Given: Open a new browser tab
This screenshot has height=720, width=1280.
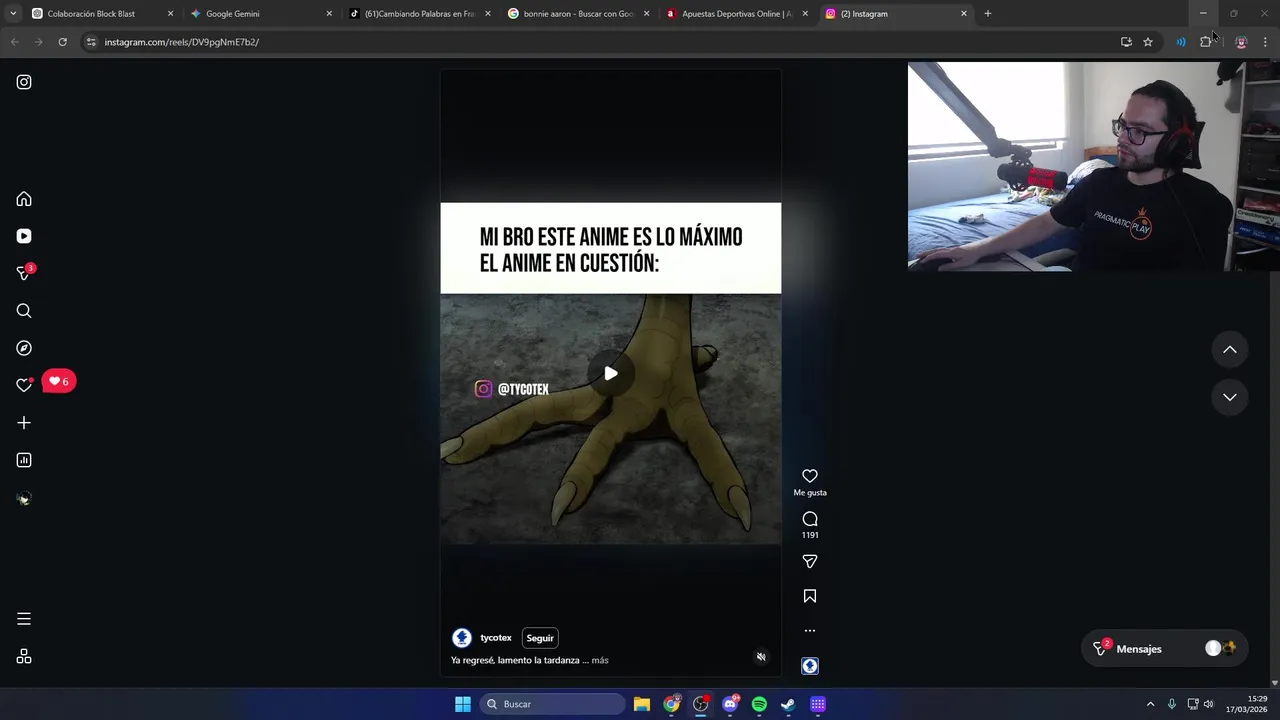Looking at the screenshot, I should pyautogui.click(x=988, y=14).
